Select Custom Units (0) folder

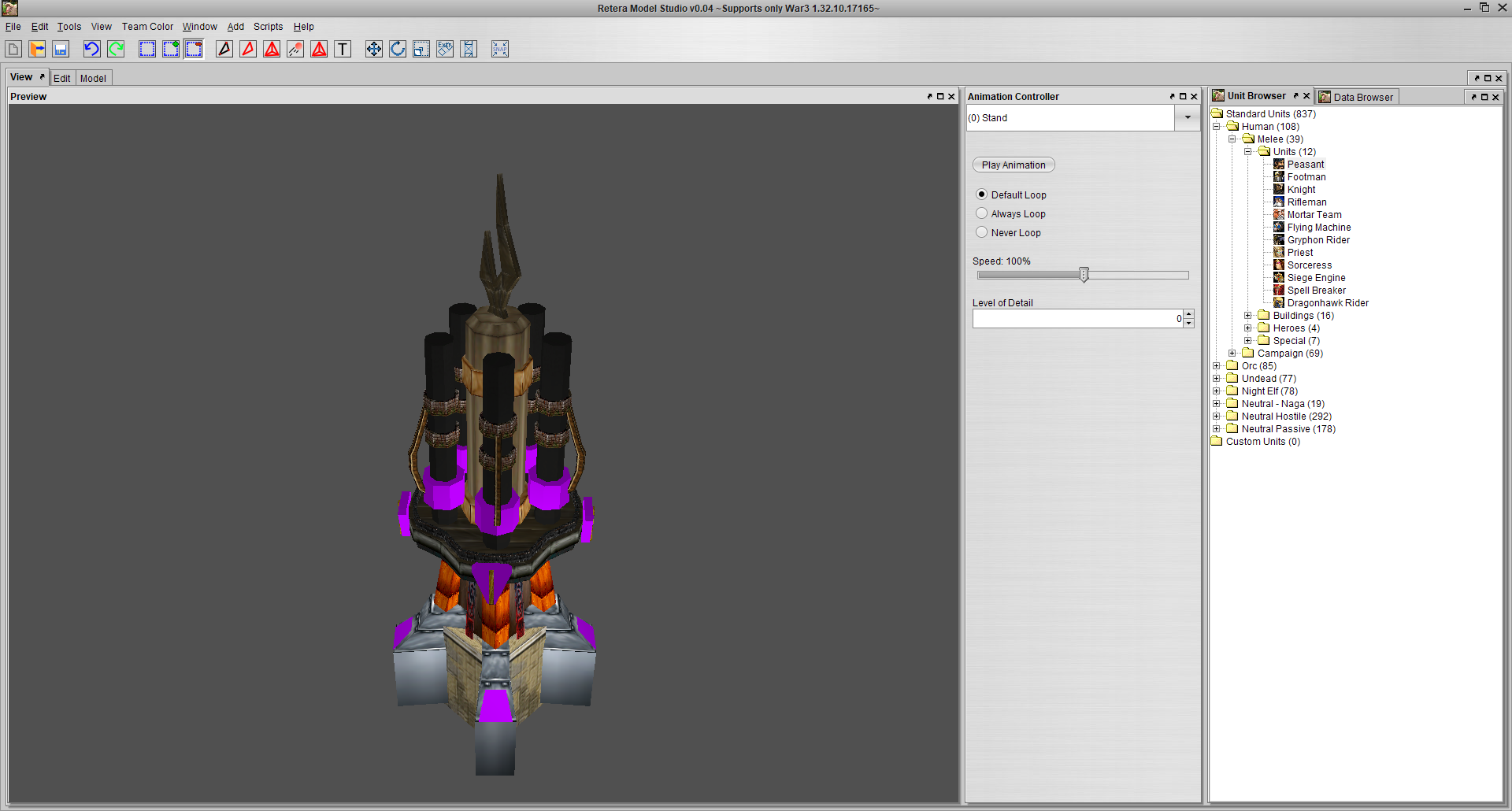point(1262,441)
